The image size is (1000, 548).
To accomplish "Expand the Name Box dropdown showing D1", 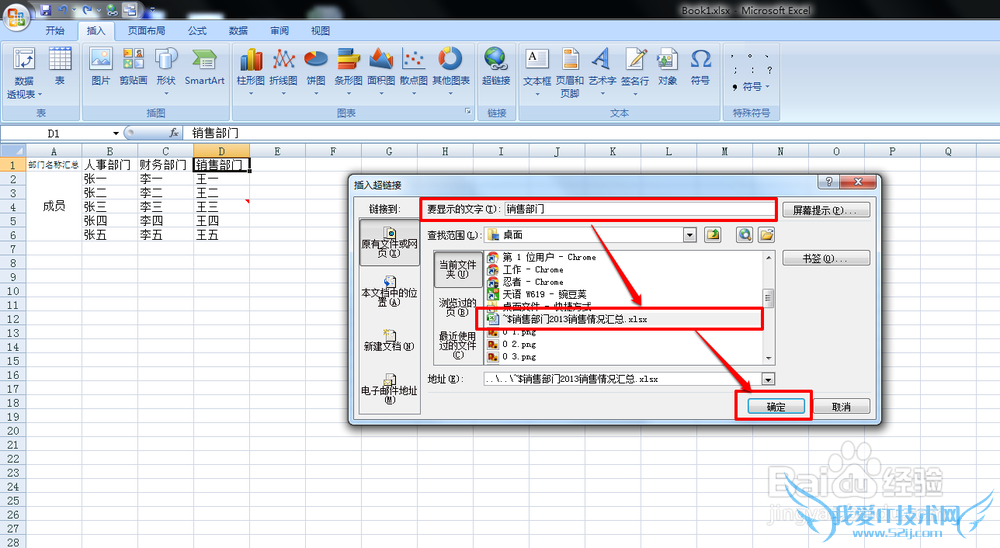I will point(116,133).
